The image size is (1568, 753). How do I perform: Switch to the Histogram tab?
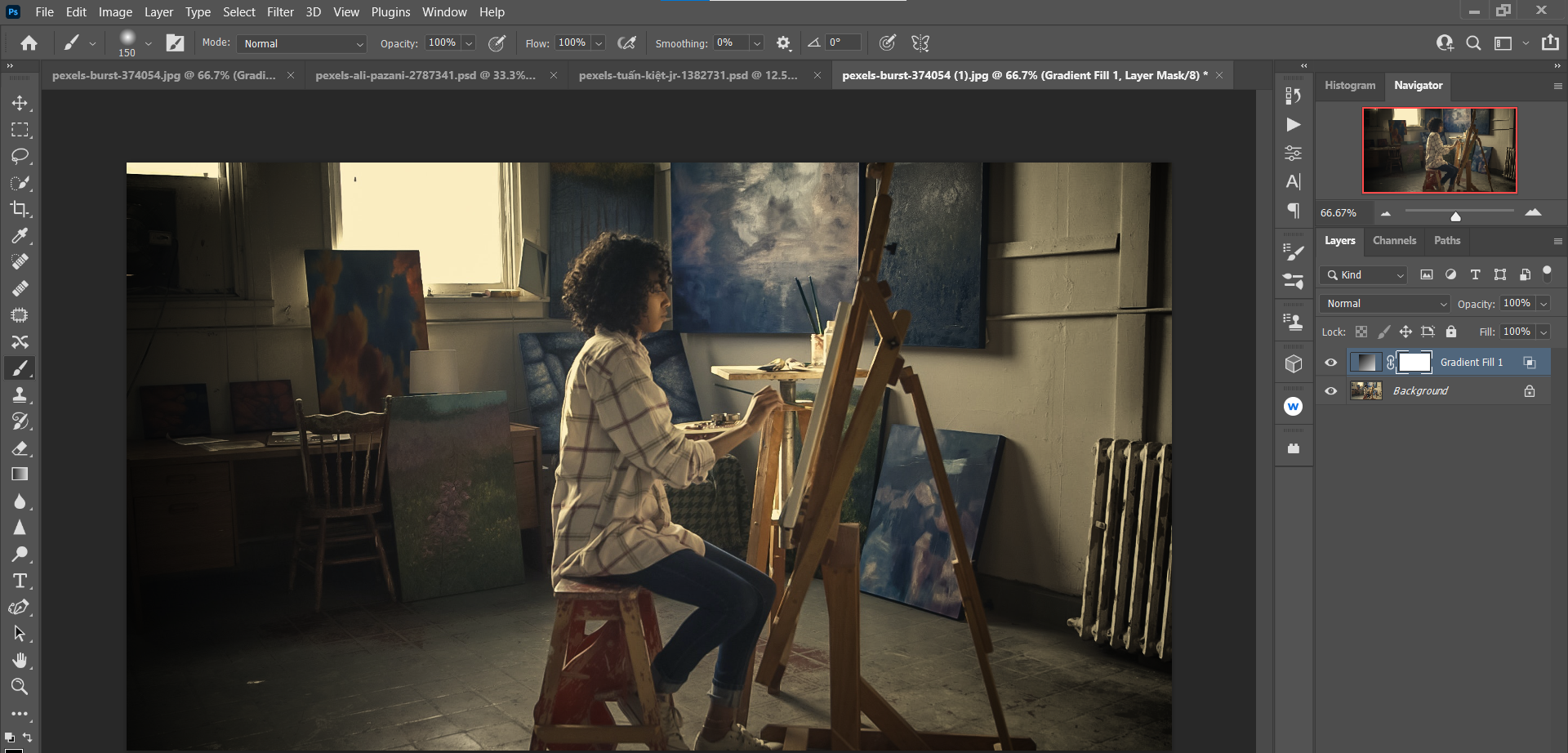pyautogui.click(x=1350, y=86)
